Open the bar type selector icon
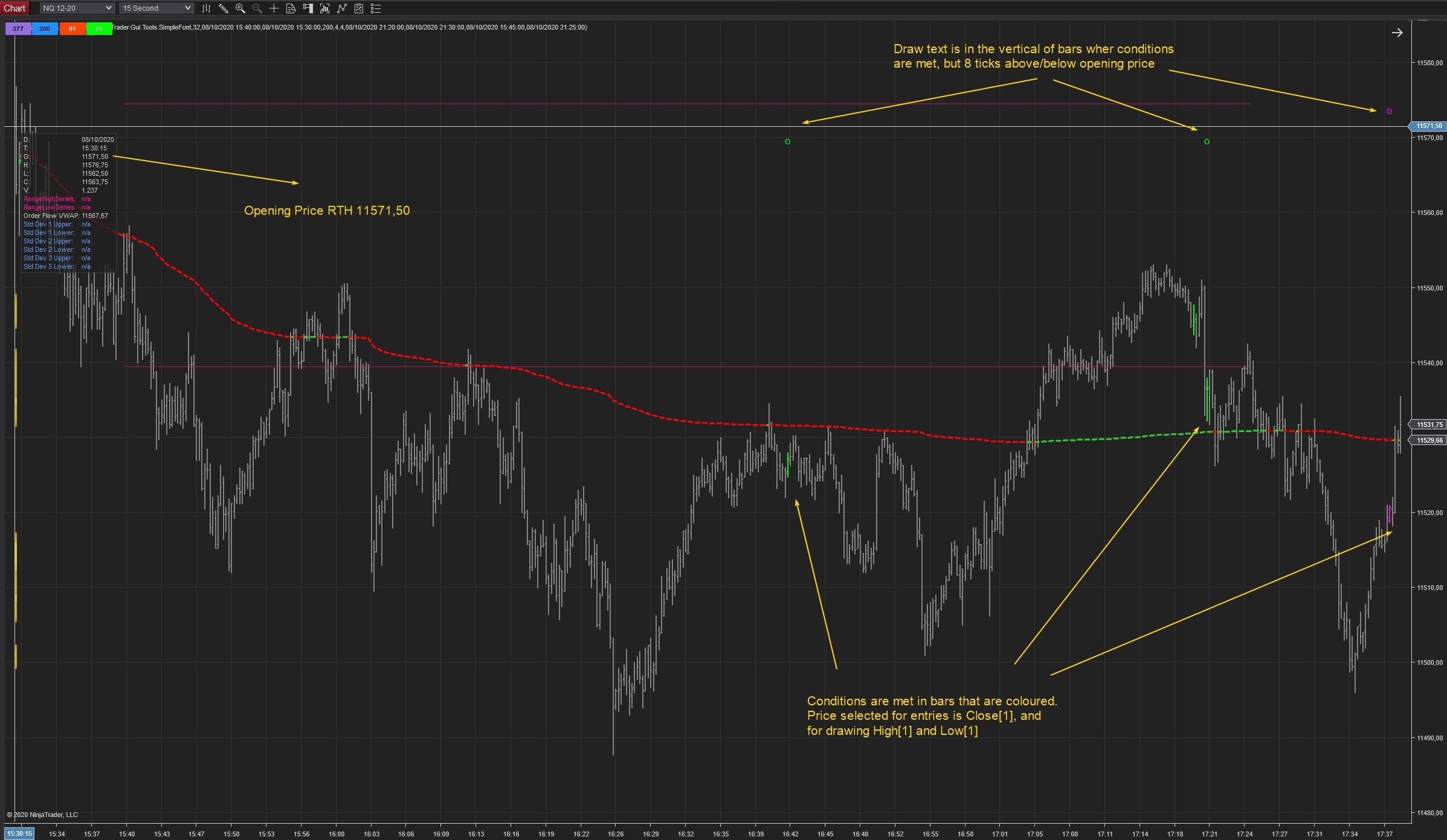 [x=206, y=8]
